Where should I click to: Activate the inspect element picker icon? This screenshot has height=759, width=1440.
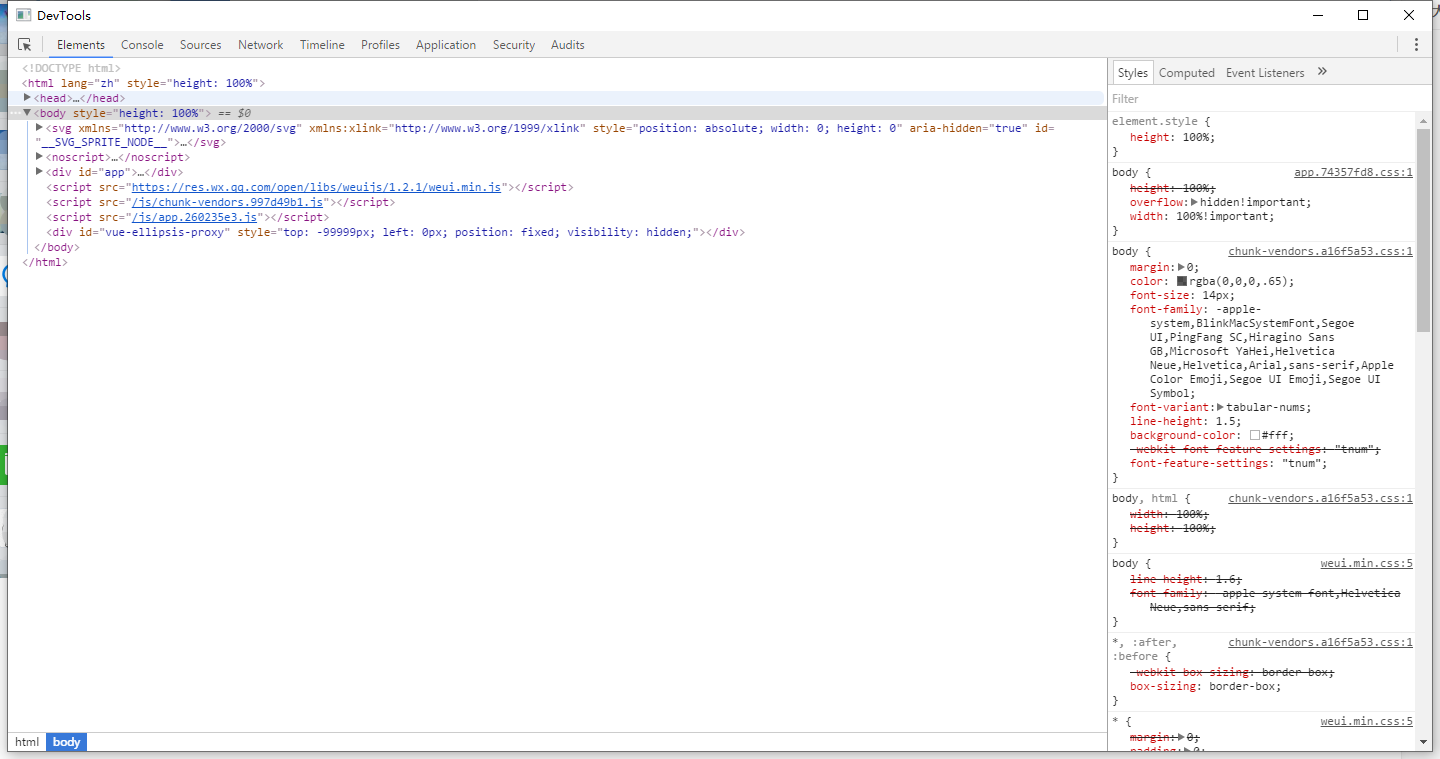25,45
